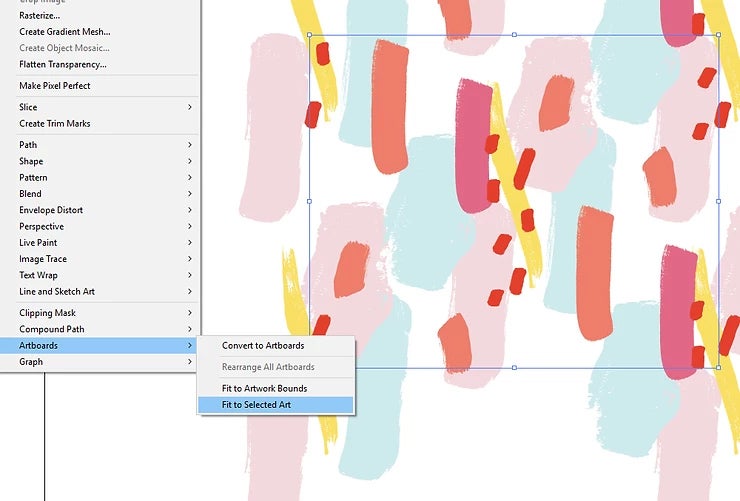The width and height of the screenshot is (740, 501).
Task: Select Create Gradient Mesh... menu entry
Action: [x=100, y=32]
